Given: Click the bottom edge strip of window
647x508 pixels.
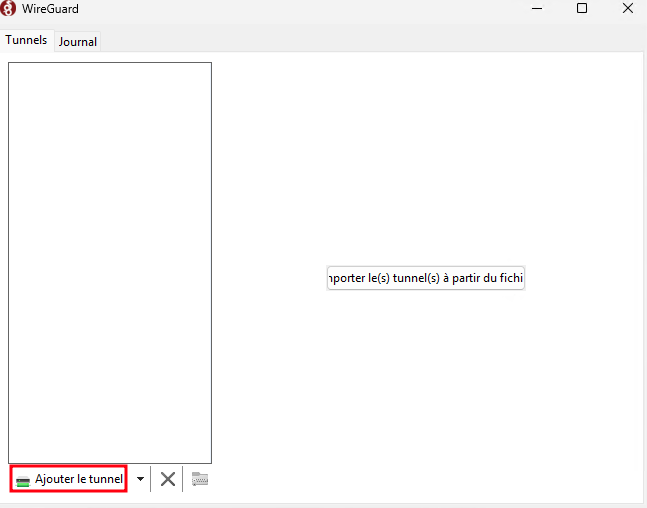Looking at the screenshot, I should [x=324, y=505].
